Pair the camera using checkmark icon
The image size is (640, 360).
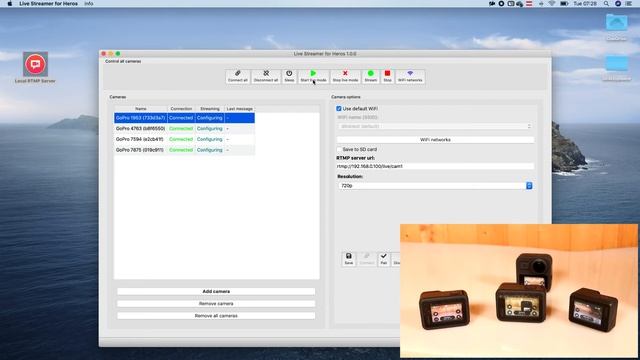point(383,259)
